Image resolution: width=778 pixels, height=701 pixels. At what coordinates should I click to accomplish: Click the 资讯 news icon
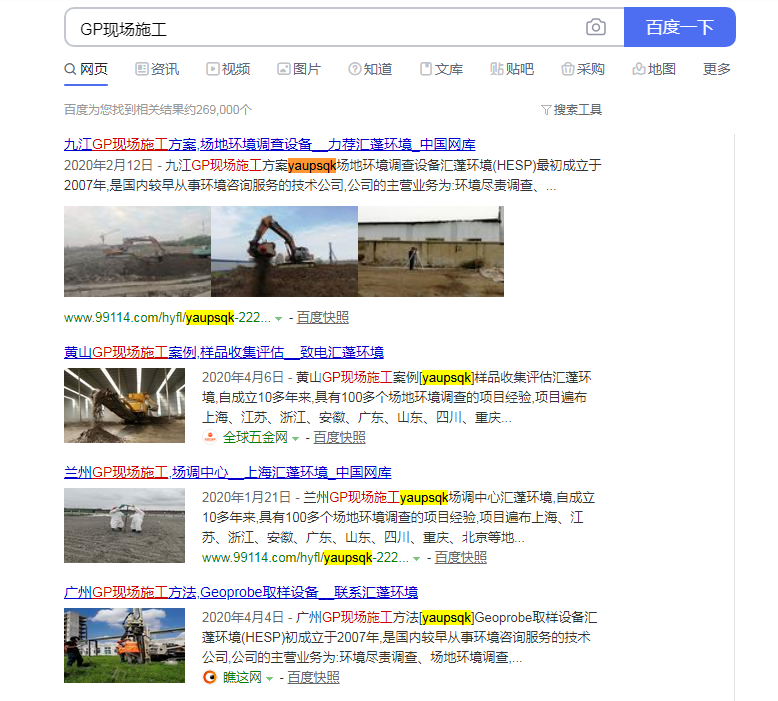click(141, 69)
